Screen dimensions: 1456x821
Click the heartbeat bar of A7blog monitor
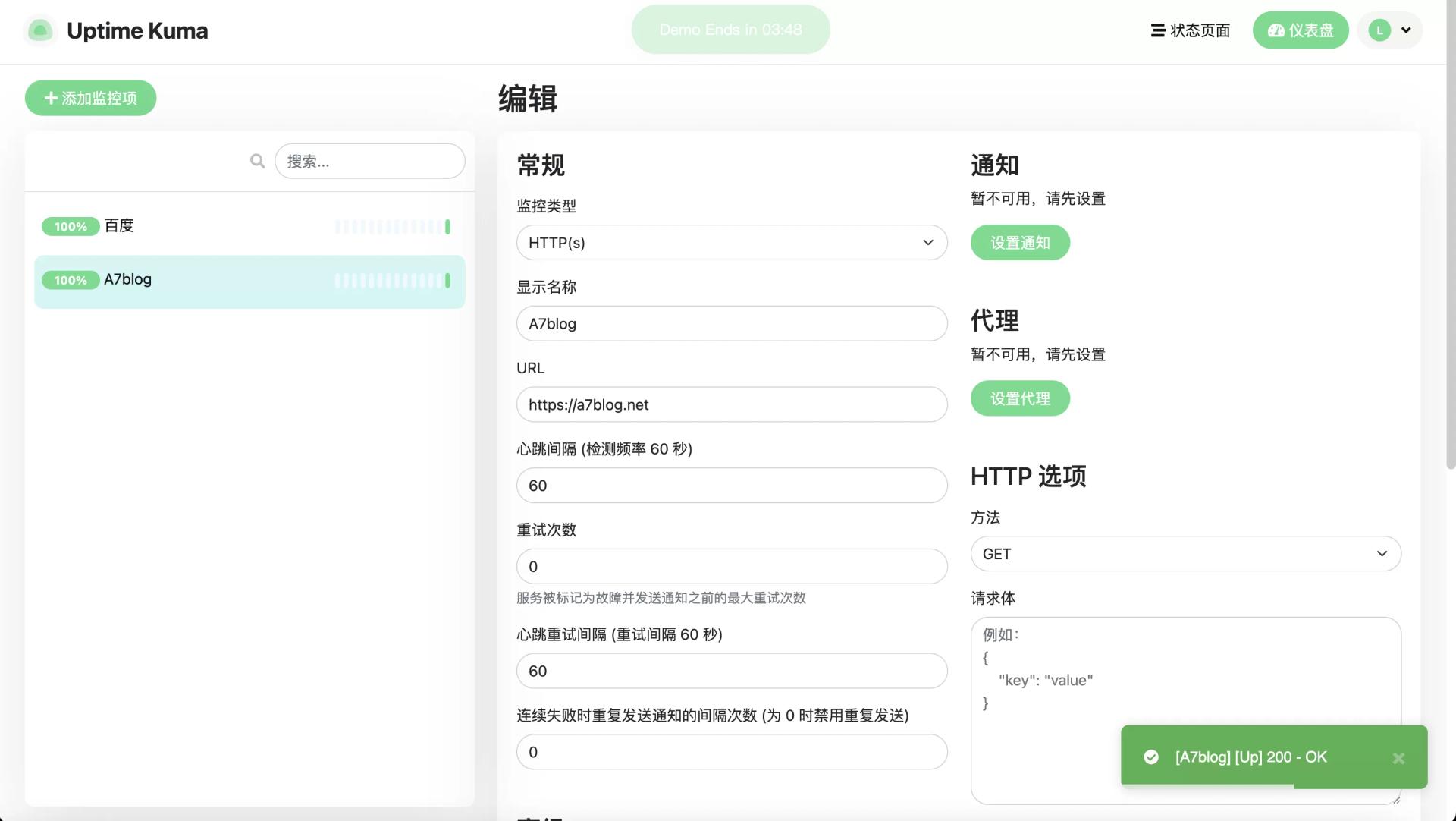click(x=393, y=281)
